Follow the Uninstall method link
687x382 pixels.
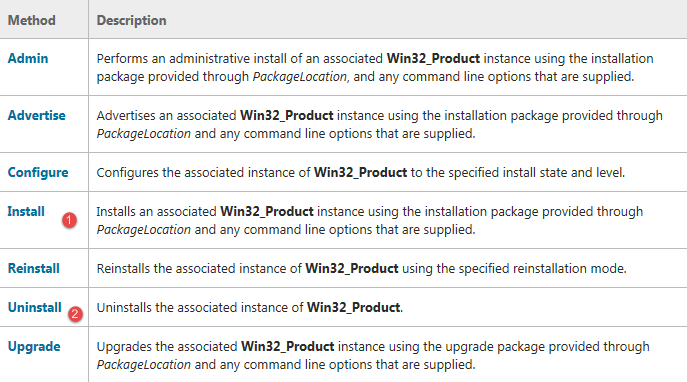35,307
